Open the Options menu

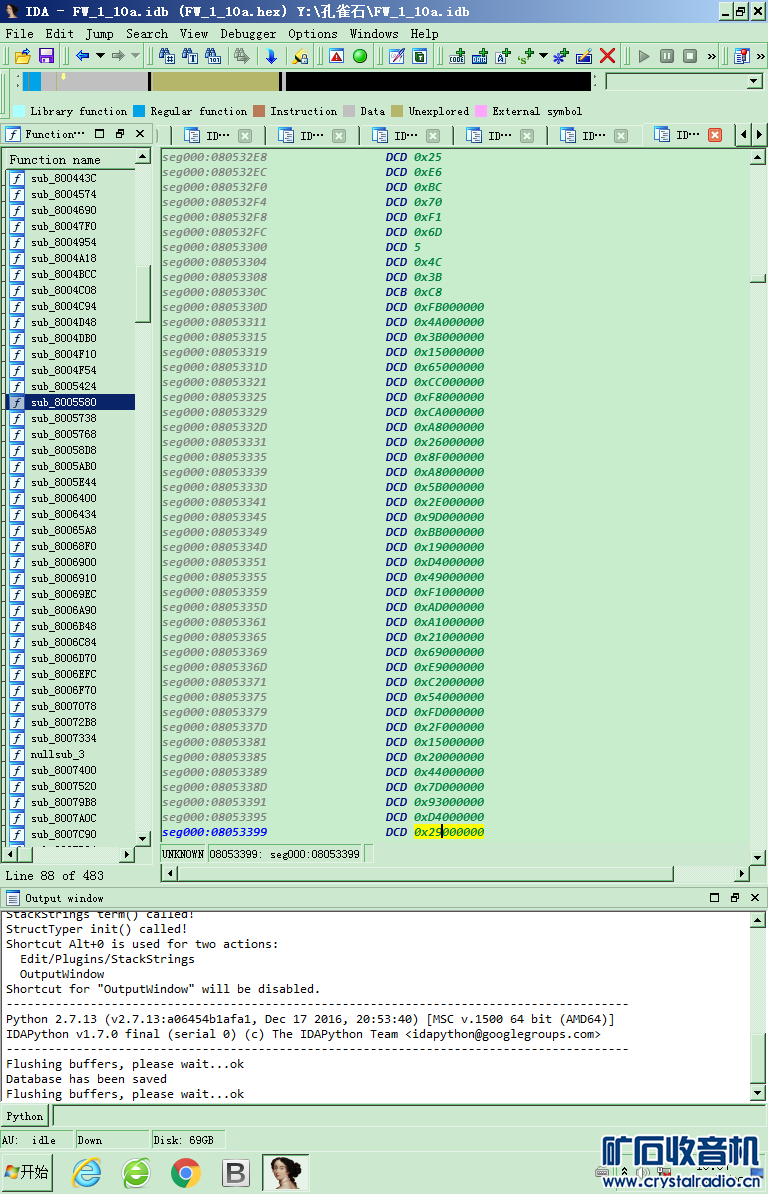click(313, 33)
